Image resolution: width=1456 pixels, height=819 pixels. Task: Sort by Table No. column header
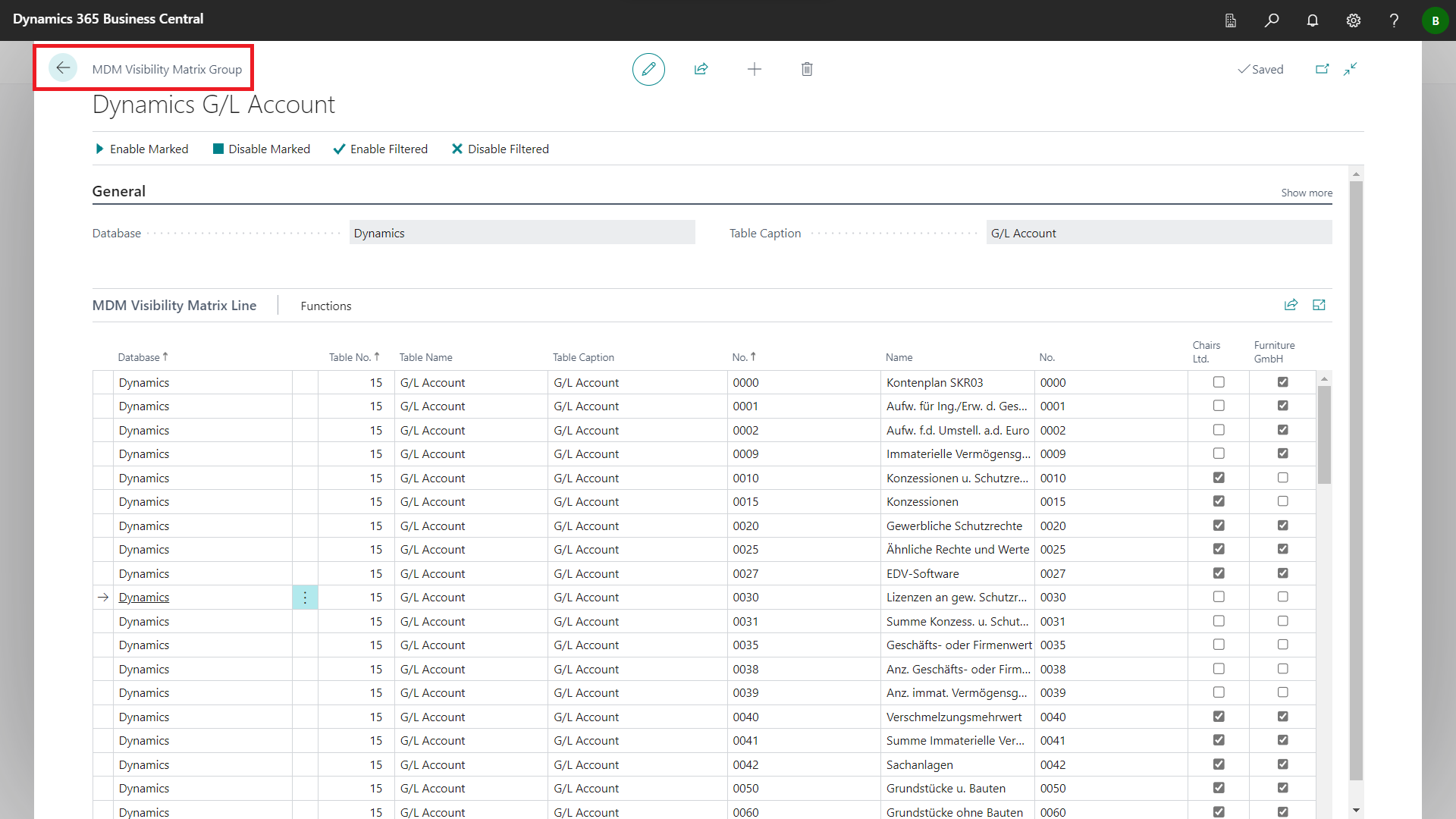click(354, 357)
